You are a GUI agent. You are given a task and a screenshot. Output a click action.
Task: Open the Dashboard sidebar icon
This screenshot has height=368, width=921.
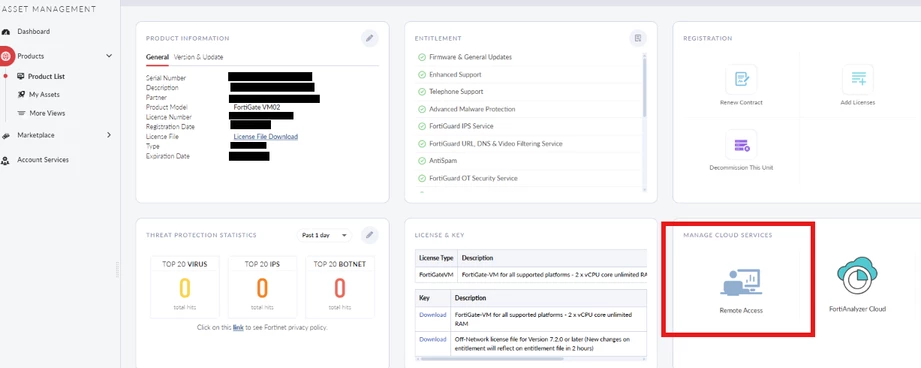(x=5, y=32)
